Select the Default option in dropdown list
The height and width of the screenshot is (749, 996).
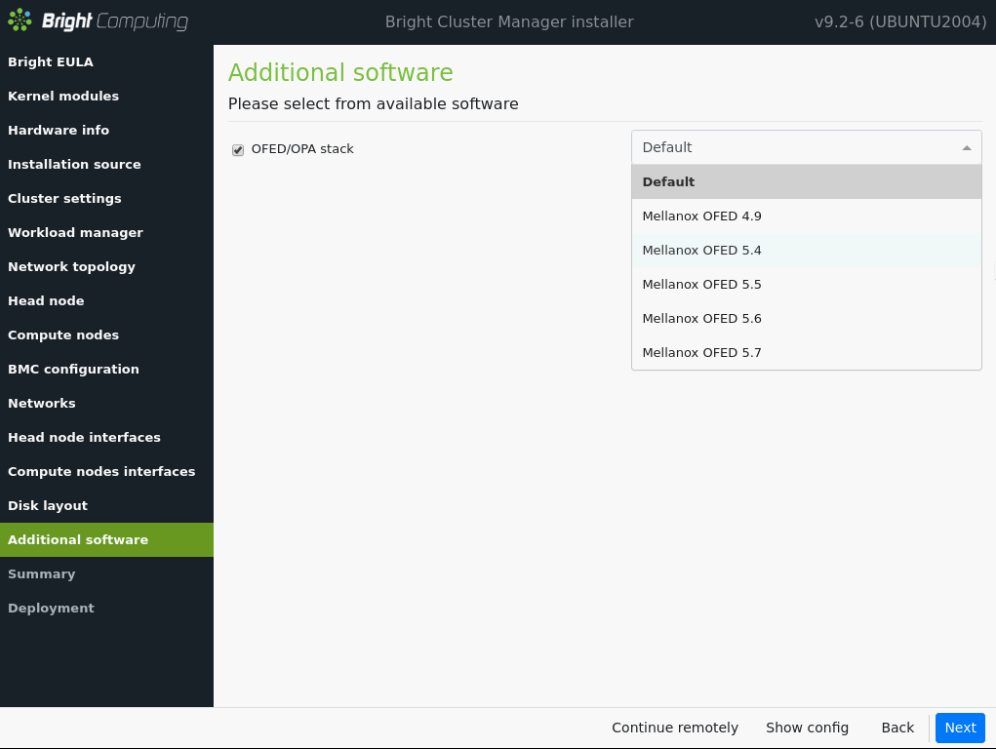click(x=806, y=182)
